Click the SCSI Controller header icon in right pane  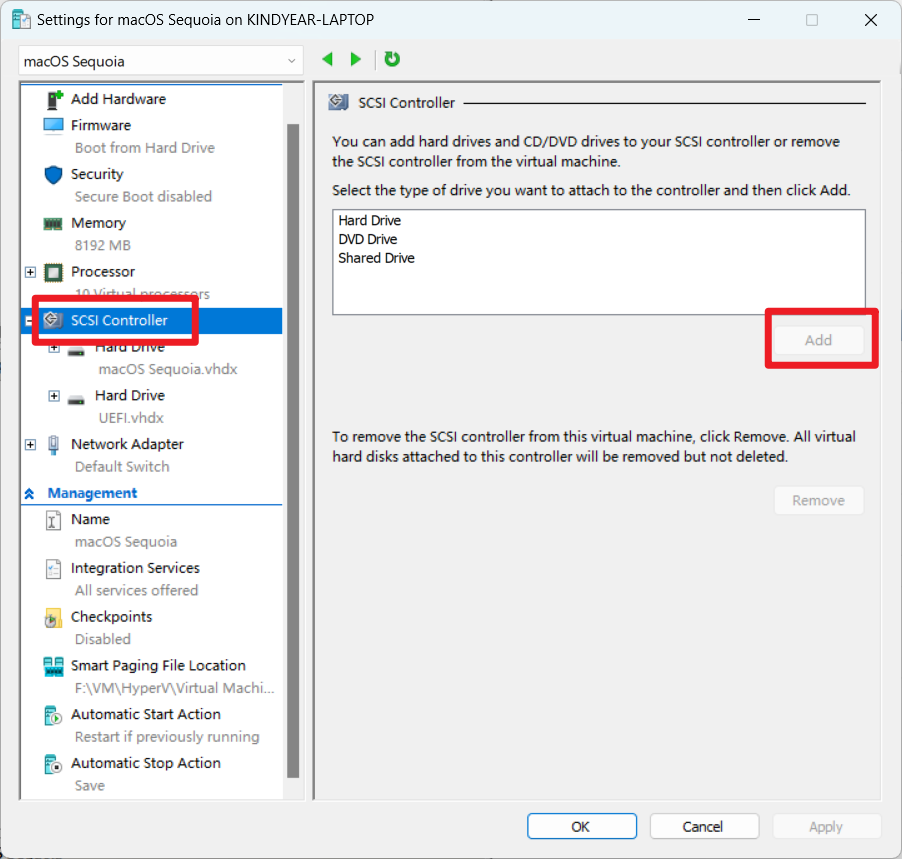[x=338, y=102]
